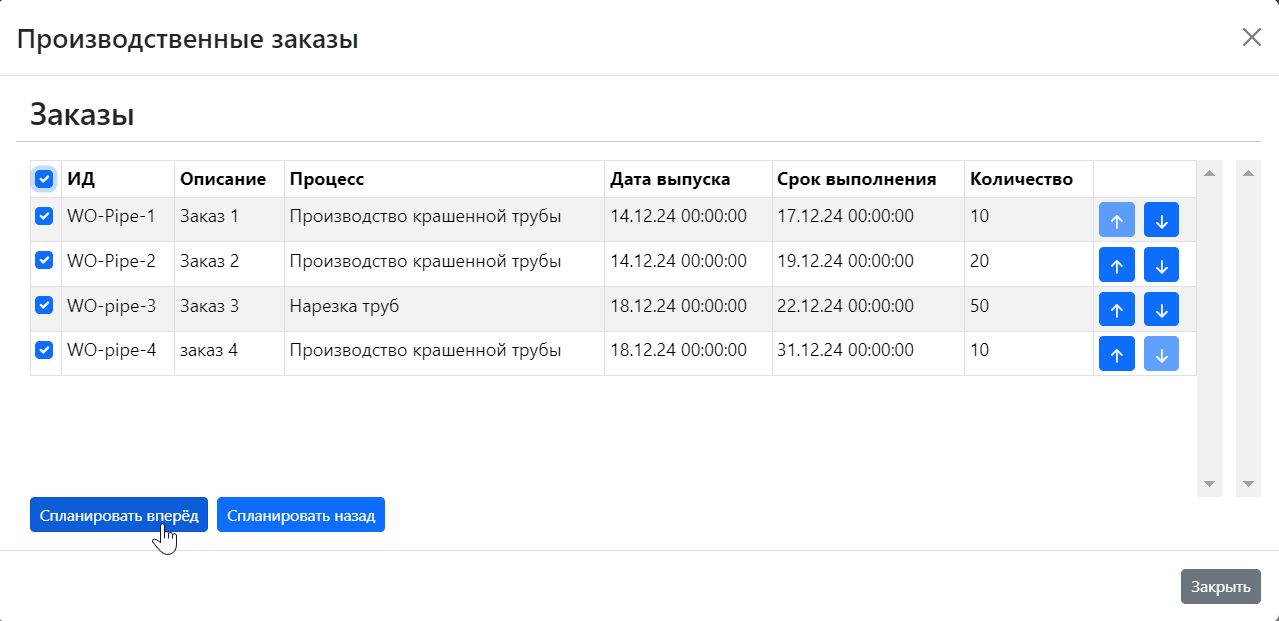Click the Спланировать вперёд button
The height and width of the screenshot is (621, 1279).
pyautogui.click(x=119, y=515)
